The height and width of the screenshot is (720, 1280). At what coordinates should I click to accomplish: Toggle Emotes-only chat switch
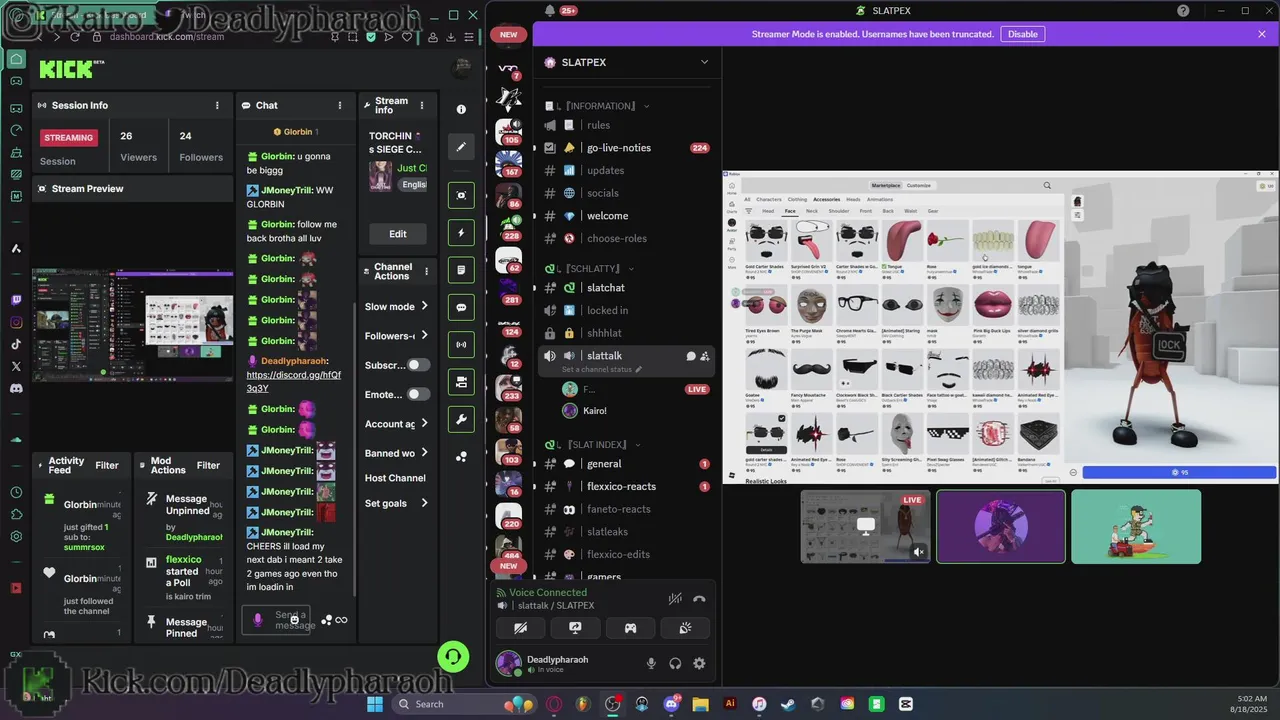[x=418, y=394]
